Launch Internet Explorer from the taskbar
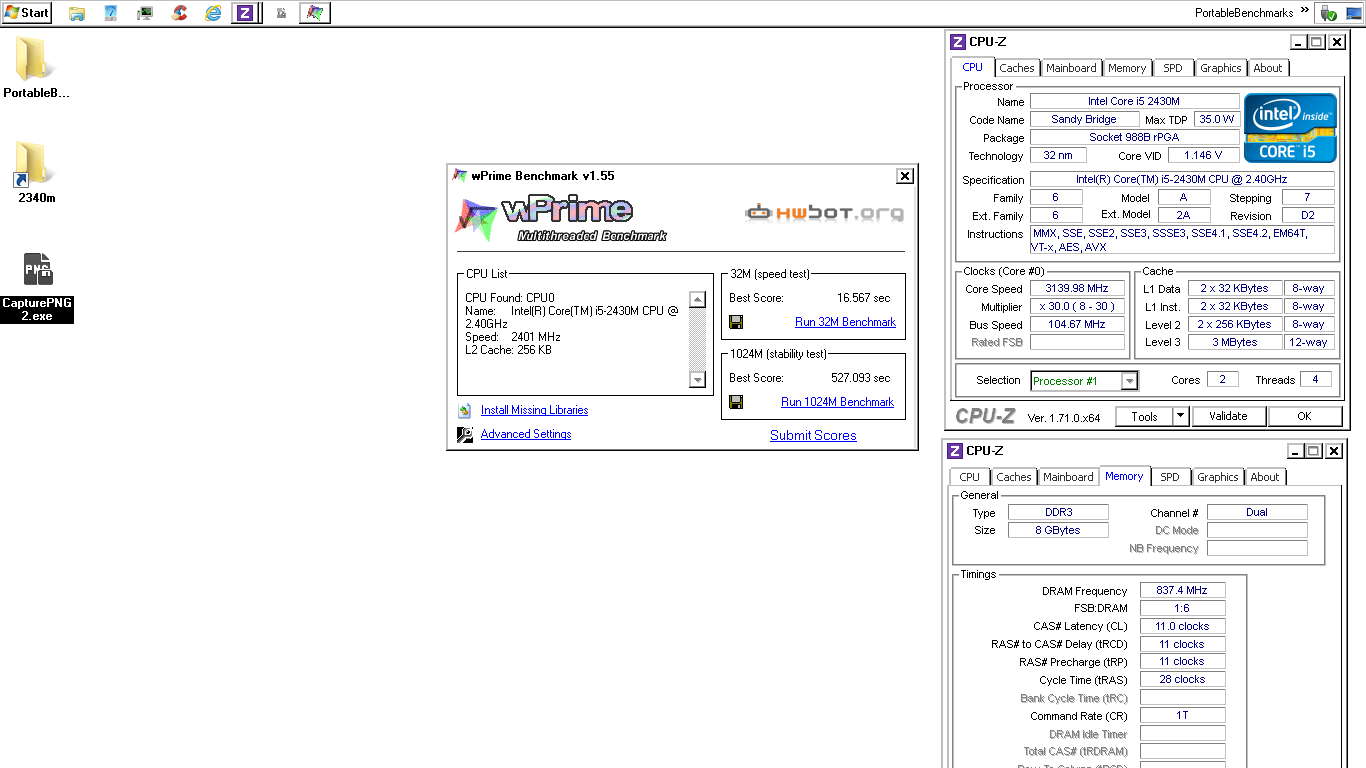 (x=213, y=13)
